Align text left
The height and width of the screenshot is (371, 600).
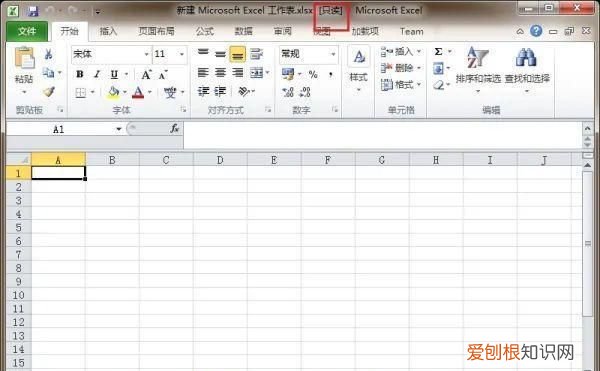[203, 72]
